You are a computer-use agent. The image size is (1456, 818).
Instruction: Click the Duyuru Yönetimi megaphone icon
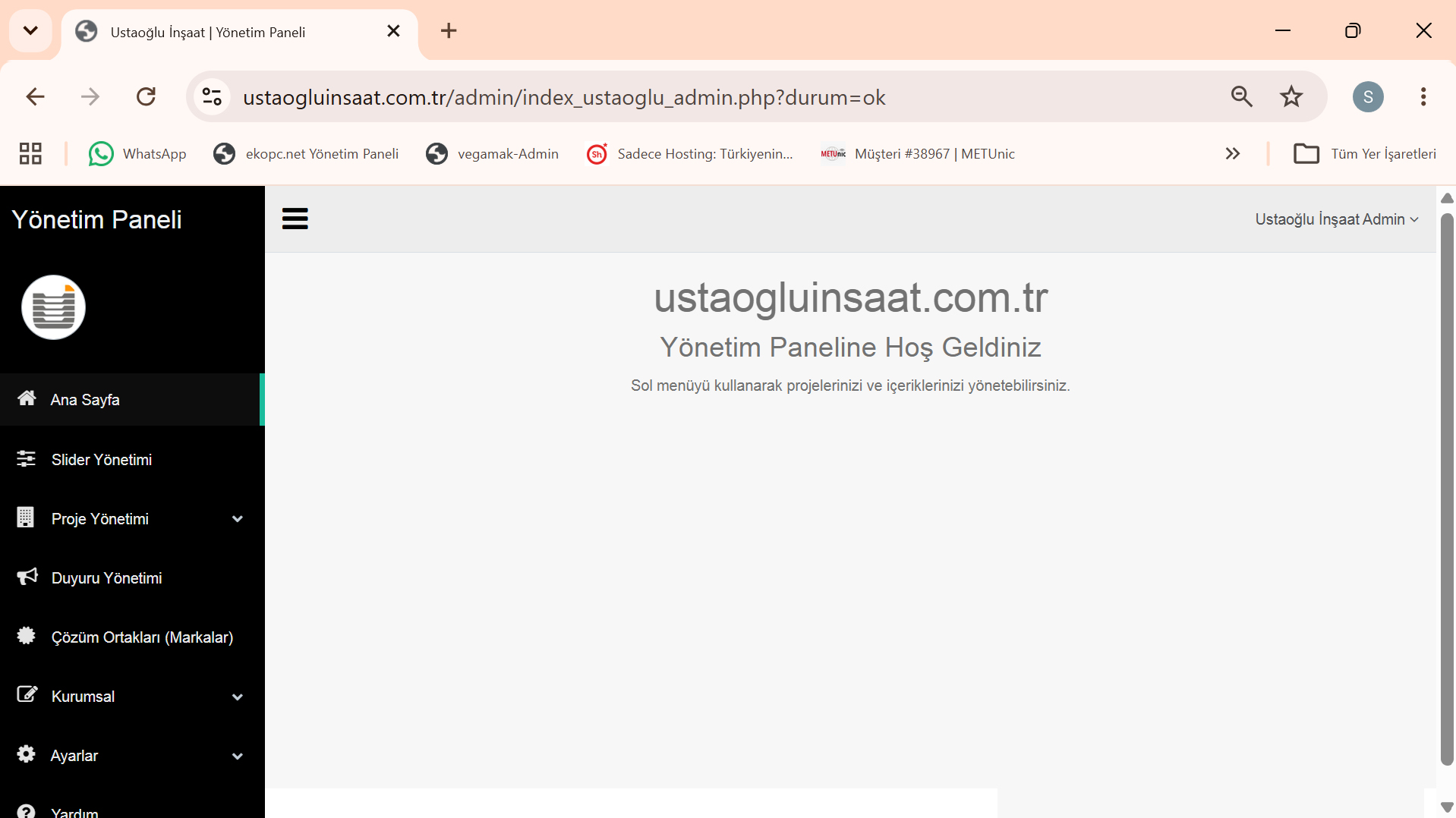tap(27, 577)
